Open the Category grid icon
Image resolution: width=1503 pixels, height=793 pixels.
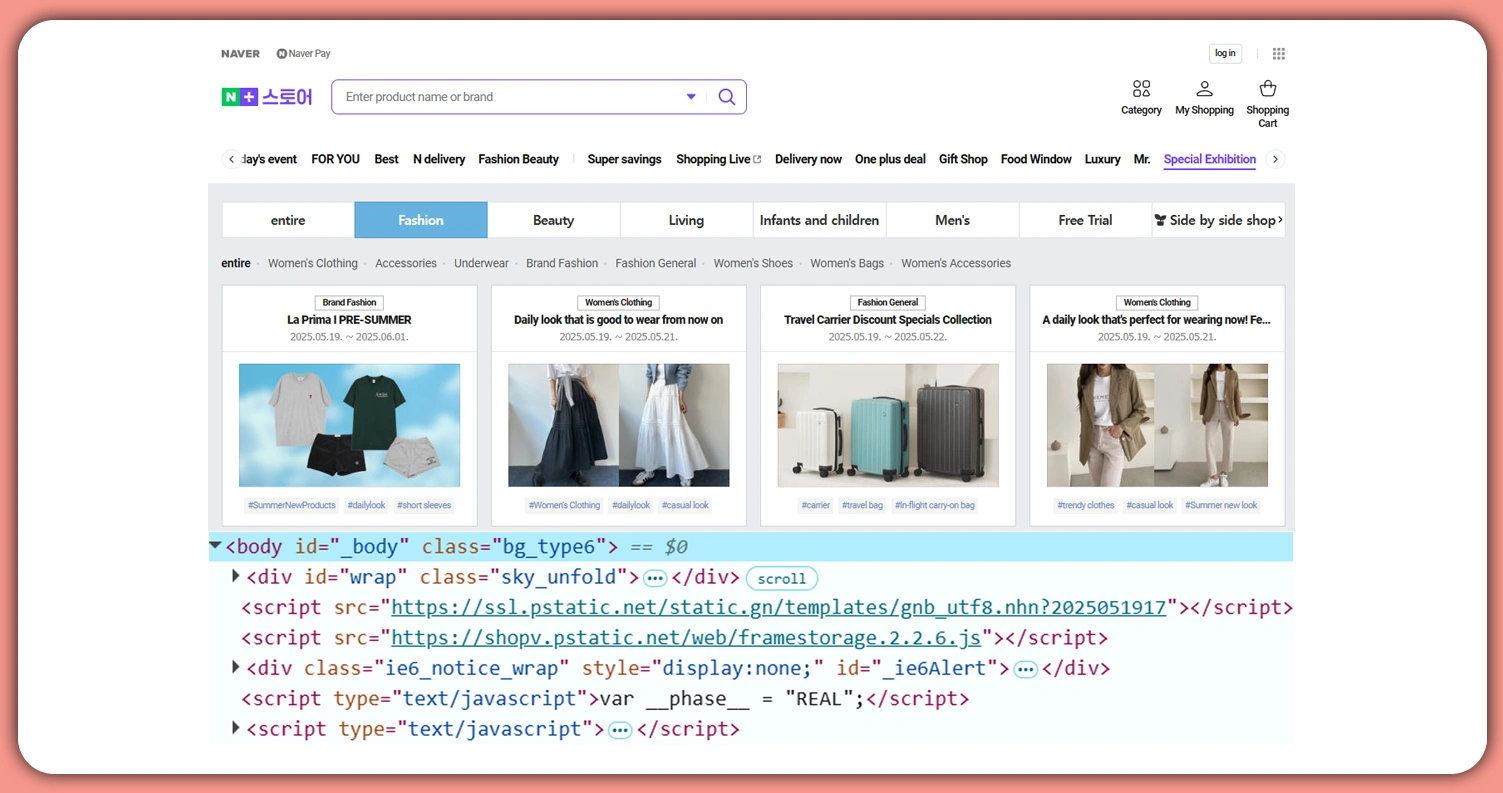coord(1141,89)
